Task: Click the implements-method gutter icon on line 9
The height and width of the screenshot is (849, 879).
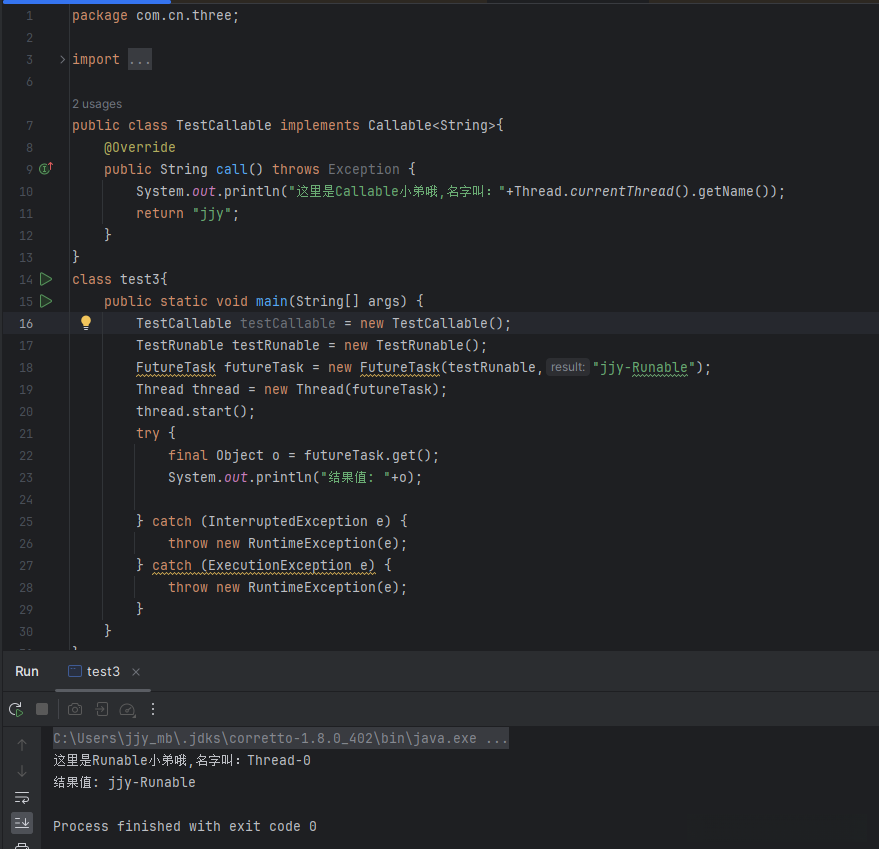Action: 46,169
